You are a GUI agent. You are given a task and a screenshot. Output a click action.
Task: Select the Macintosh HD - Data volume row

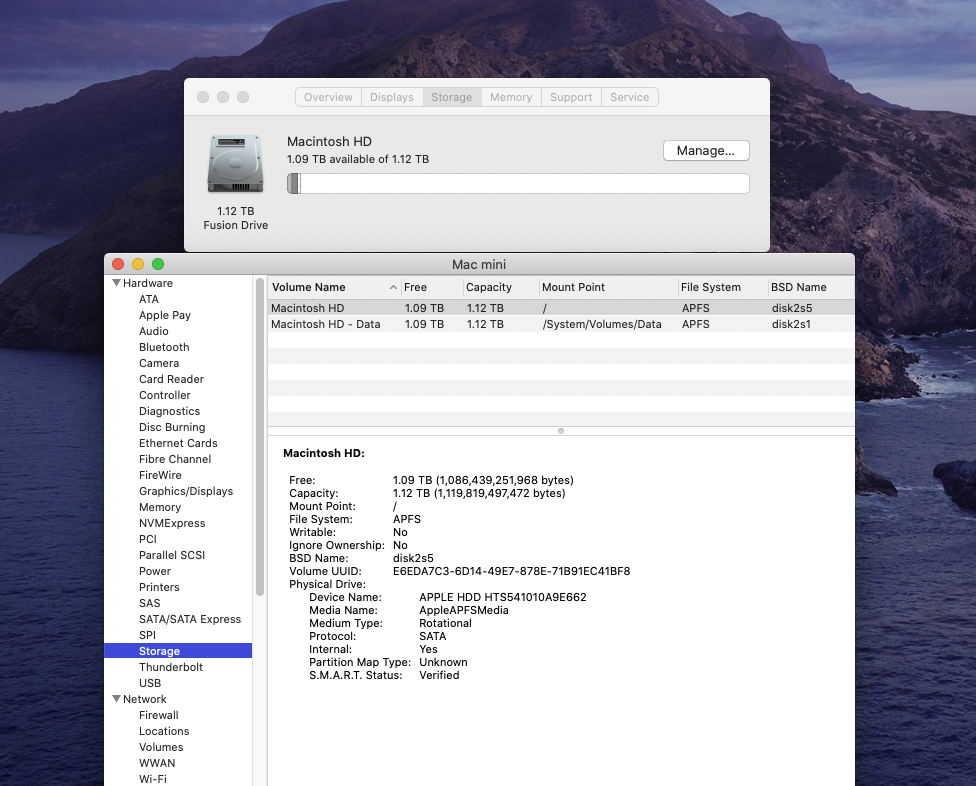pos(561,324)
